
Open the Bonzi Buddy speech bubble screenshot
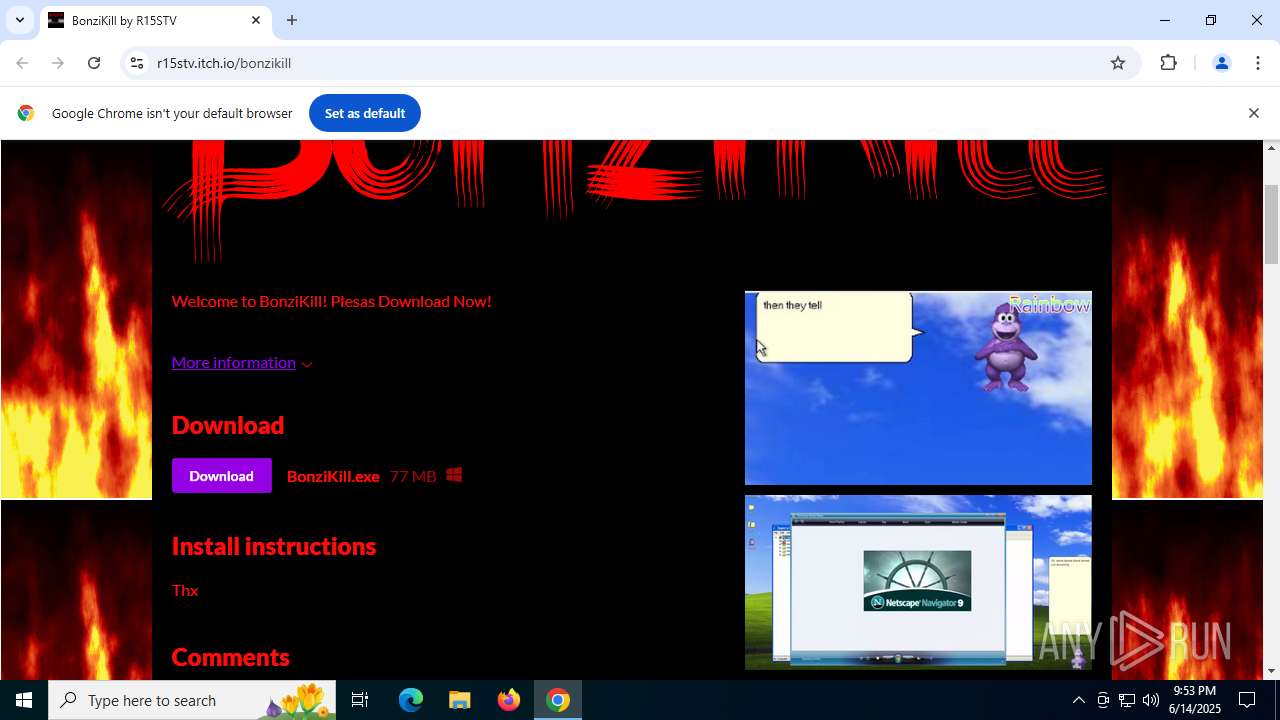tap(918, 388)
